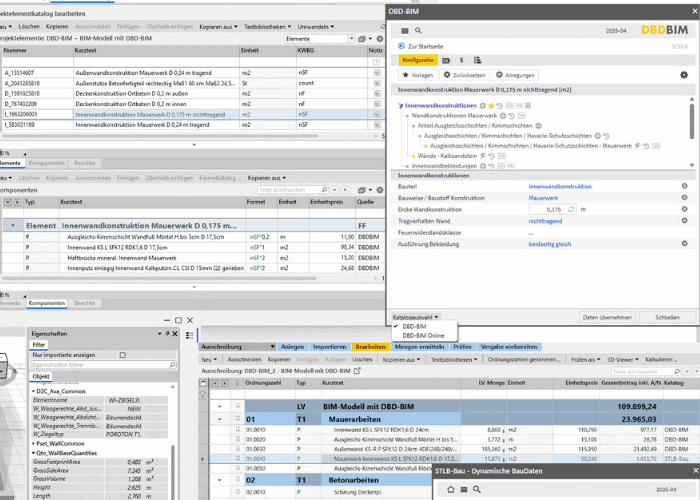Collapse the 01 Mauerarbeiten group

(x=219, y=419)
